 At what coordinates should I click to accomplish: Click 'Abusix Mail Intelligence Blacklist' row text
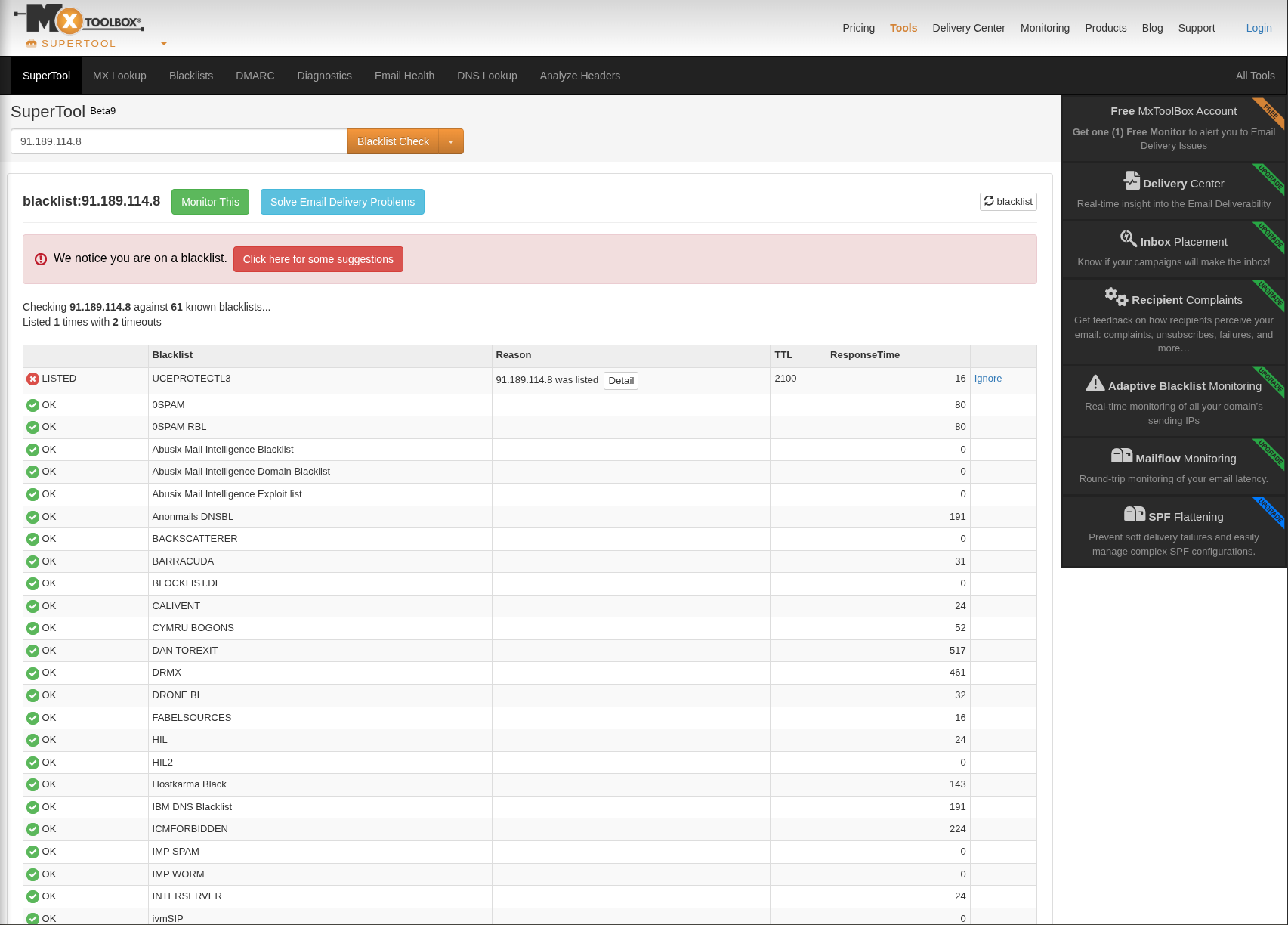[223, 450]
